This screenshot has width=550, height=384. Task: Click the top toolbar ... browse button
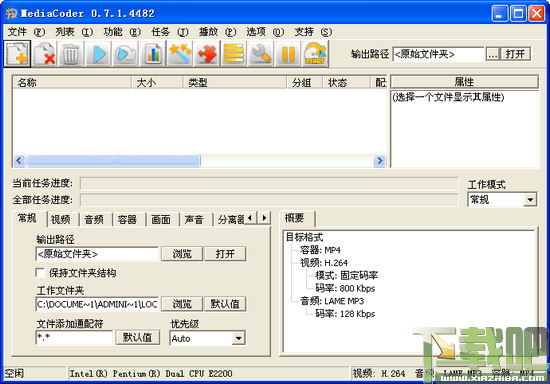click(492, 54)
